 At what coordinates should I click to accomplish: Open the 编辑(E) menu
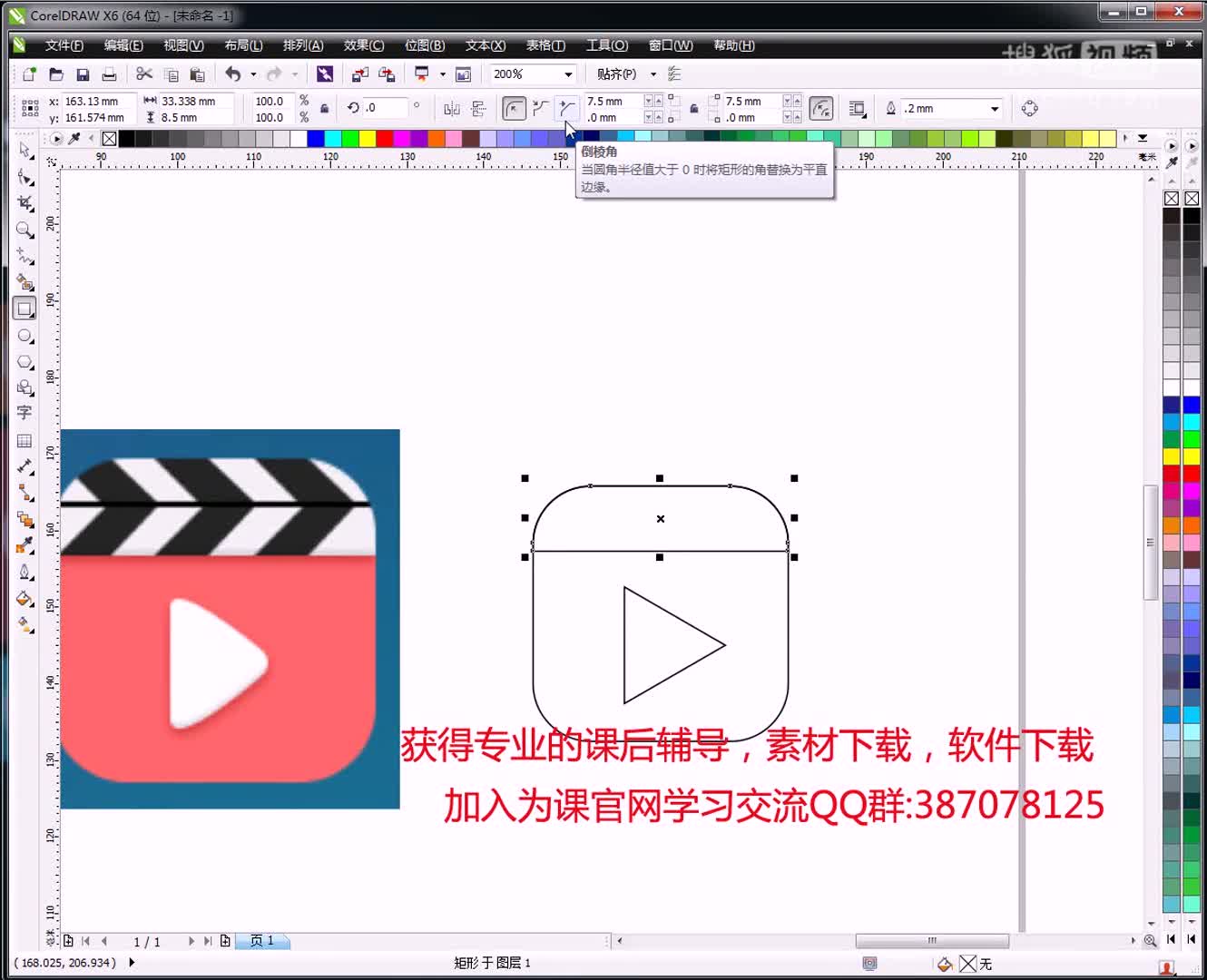tap(123, 45)
